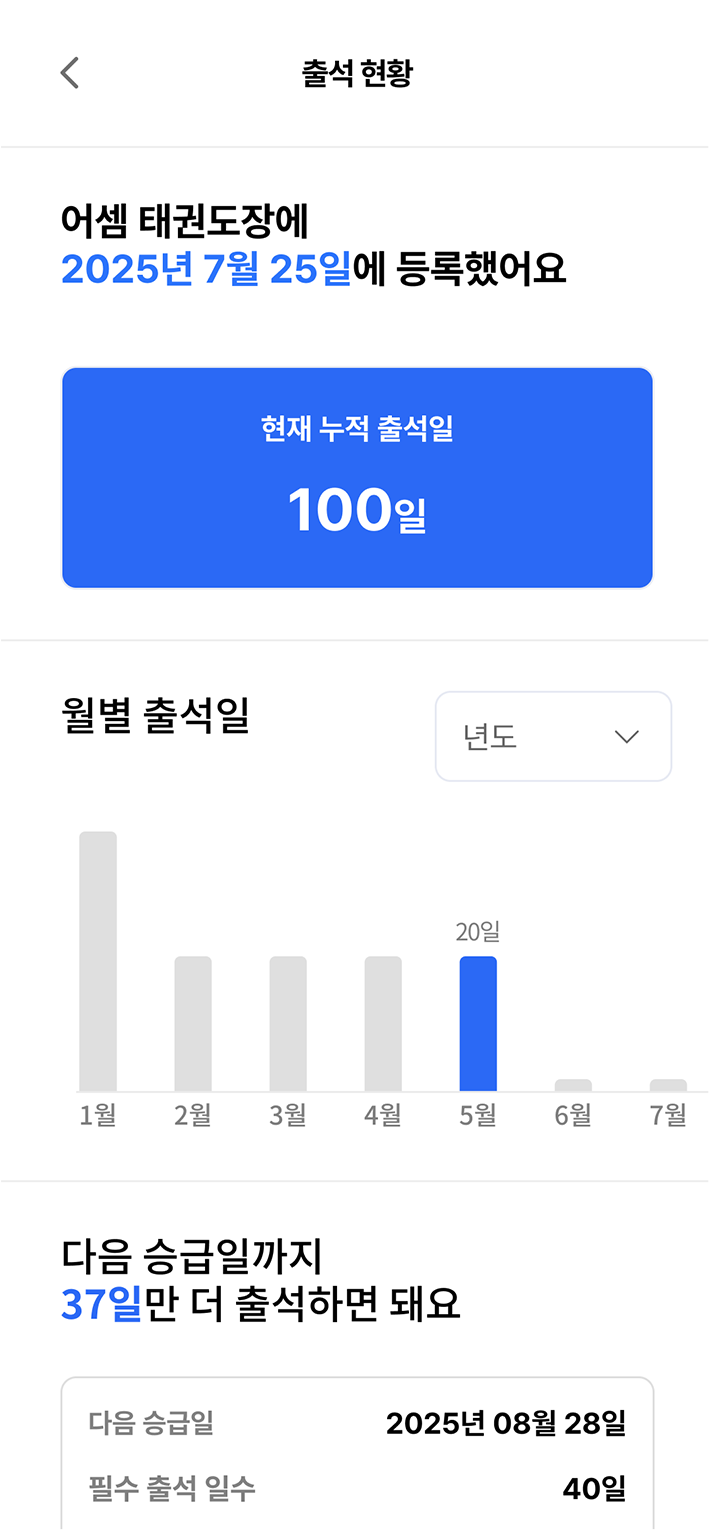Click the 100일 attendance count
This screenshot has height=1530, width=709.
pyautogui.click(x=357, y=510)
